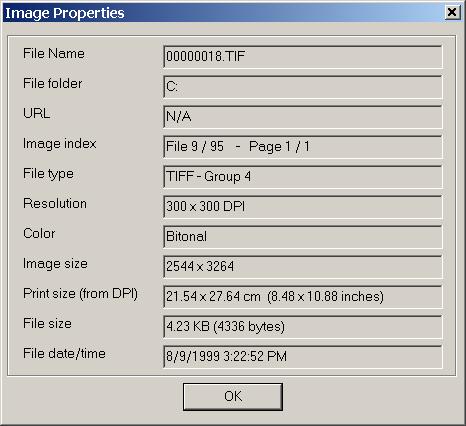Click the Image index value field
This screenshot has width=466, height=426.
pyautogui.click(x=303, y=147)
